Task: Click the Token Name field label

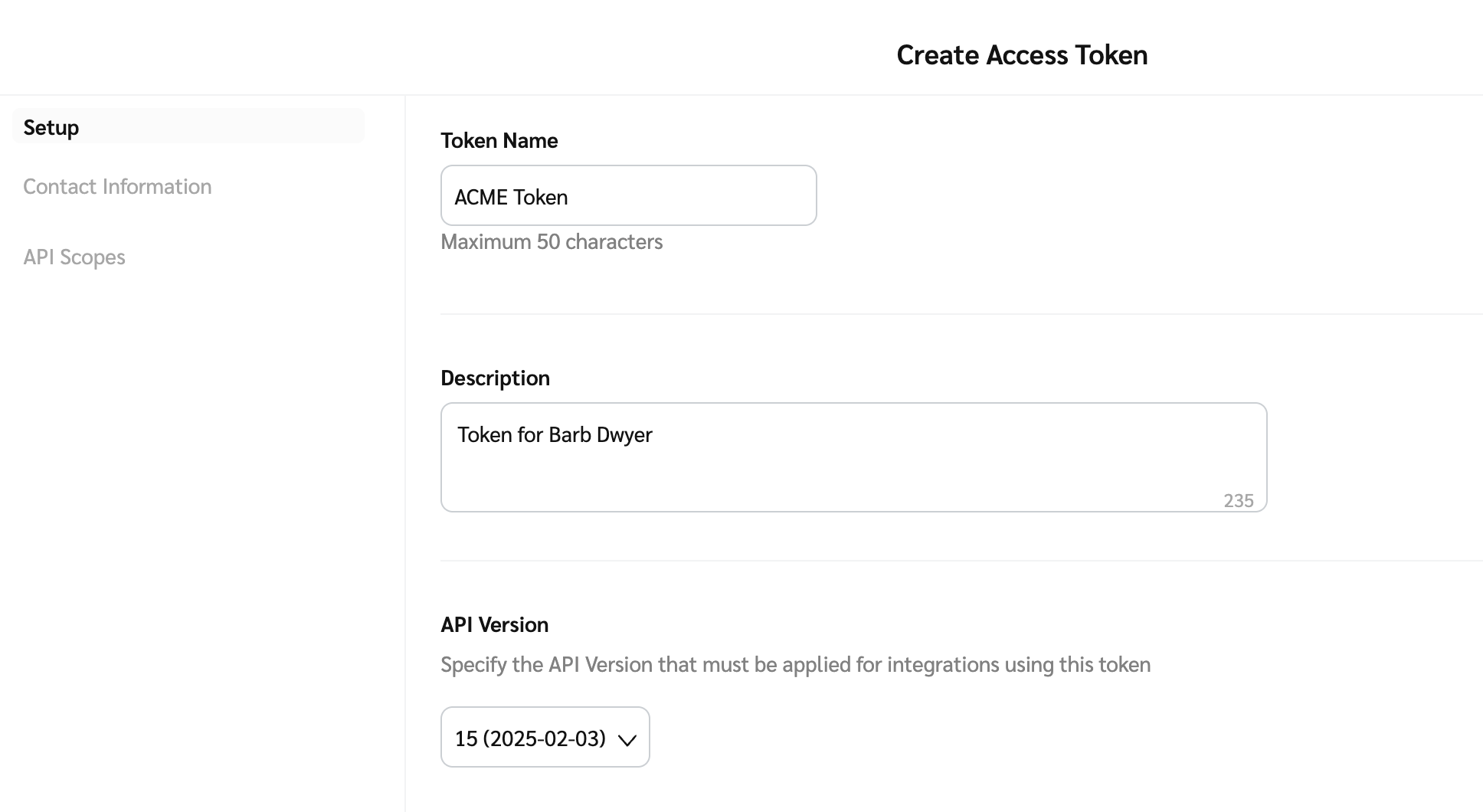Action: [499, 140]
